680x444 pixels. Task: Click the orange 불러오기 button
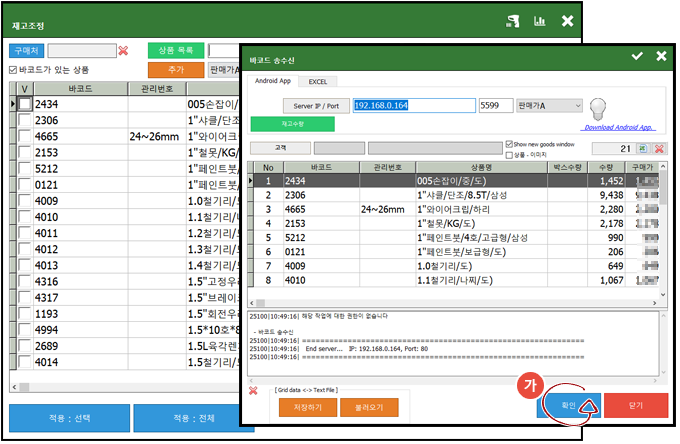click(x=369, y=408)
